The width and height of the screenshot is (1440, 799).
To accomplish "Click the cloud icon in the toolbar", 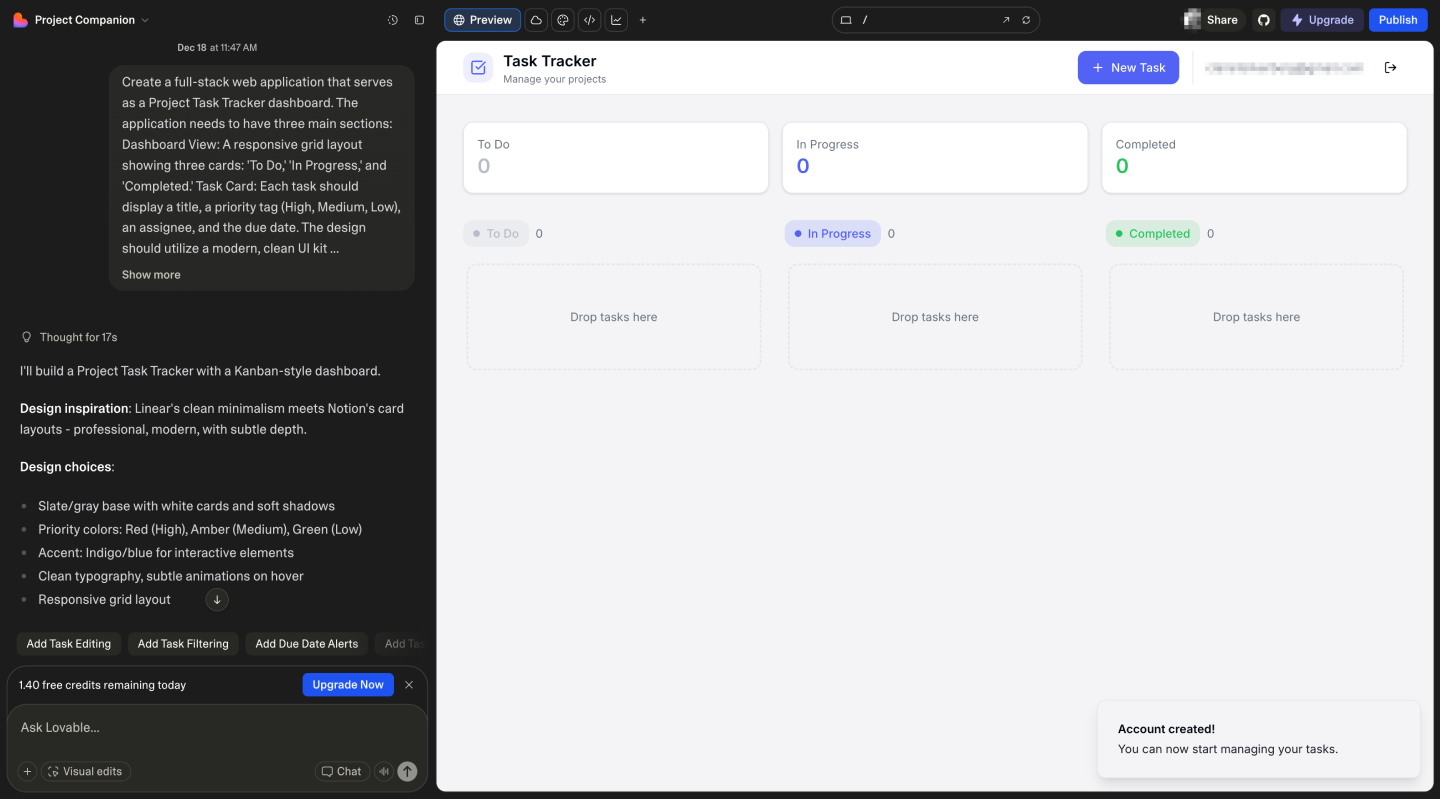I will 536,19.
